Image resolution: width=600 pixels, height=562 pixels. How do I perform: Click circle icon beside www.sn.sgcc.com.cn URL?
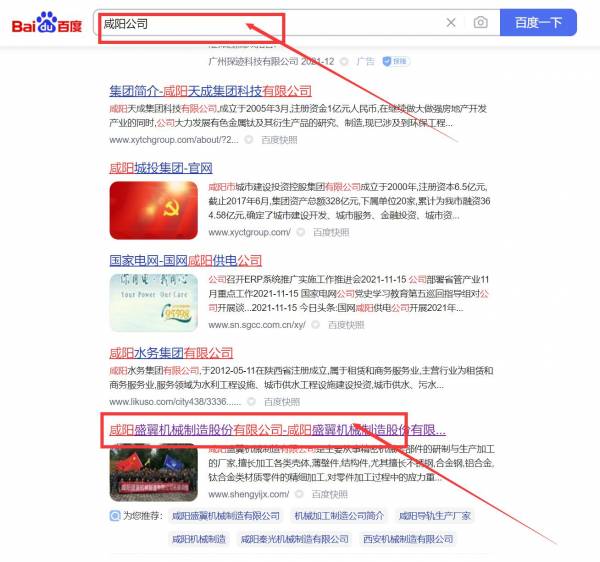pyautogui.click(x=316, y=325)
